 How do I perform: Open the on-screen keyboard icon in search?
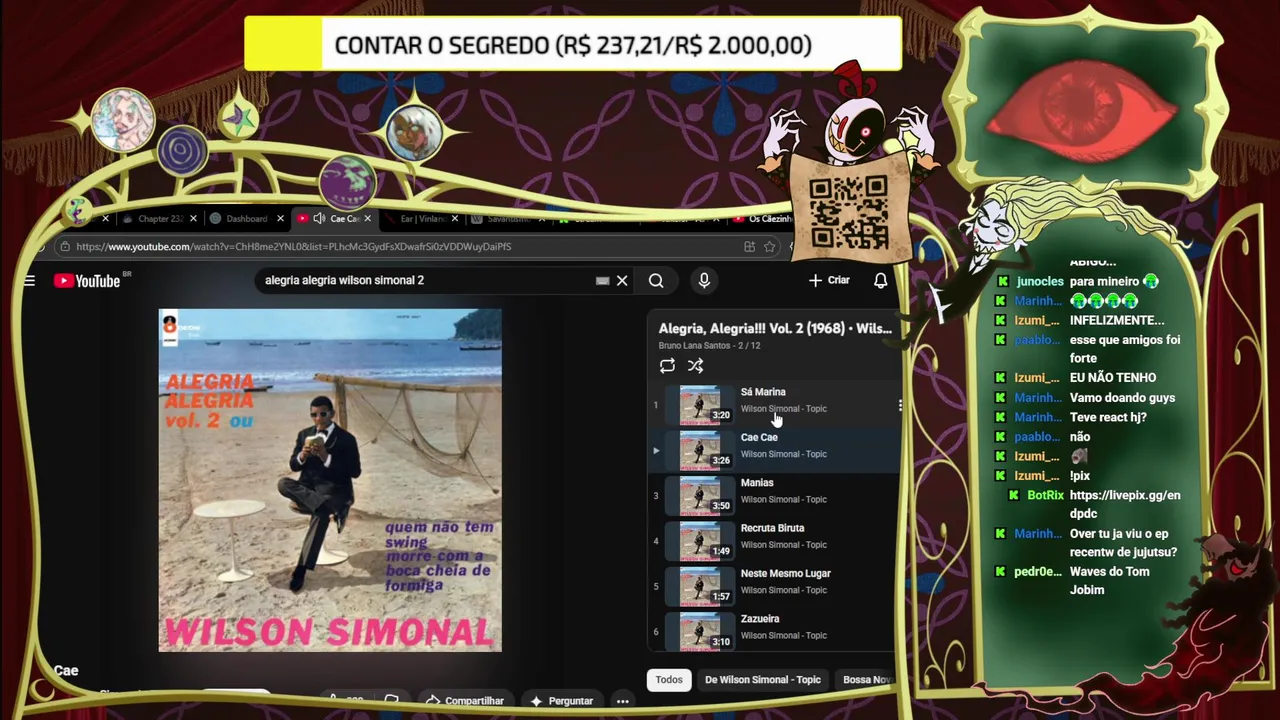click(602, 281)
